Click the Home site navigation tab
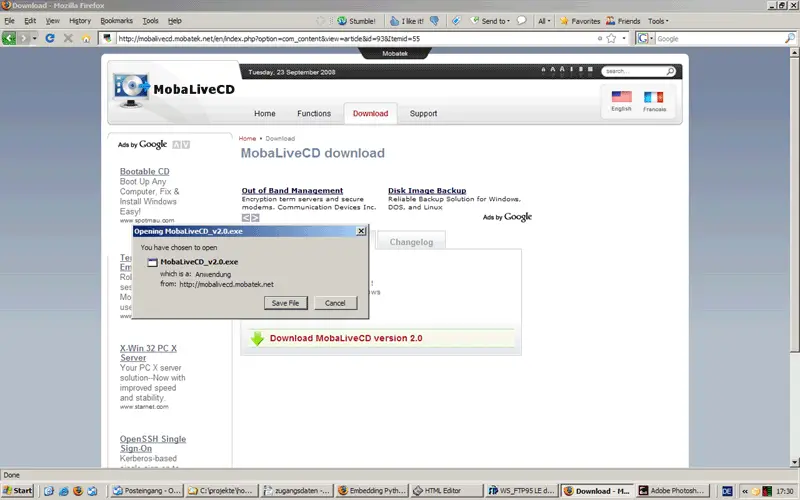Viewport: 800px width, 500px height. (265, 113)
